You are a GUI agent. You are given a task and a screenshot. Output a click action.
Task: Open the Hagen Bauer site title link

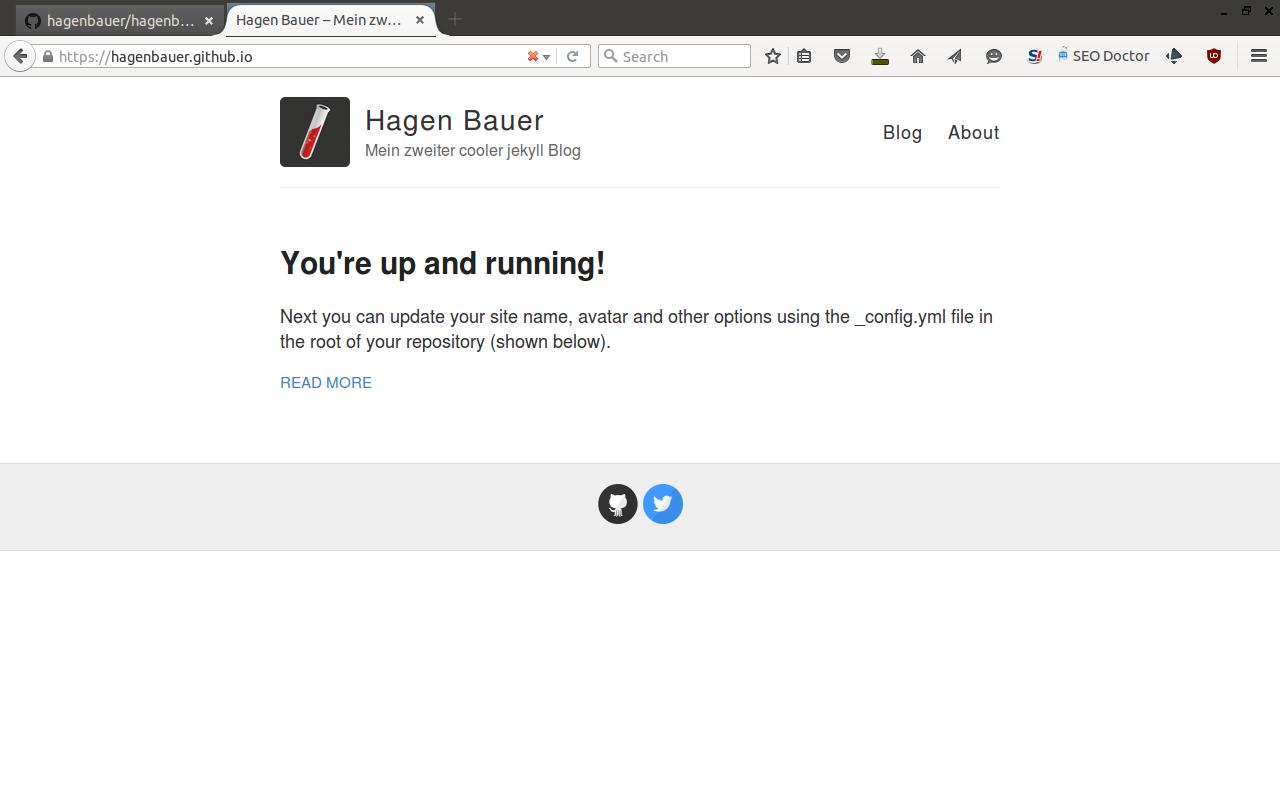click(454, 120)
